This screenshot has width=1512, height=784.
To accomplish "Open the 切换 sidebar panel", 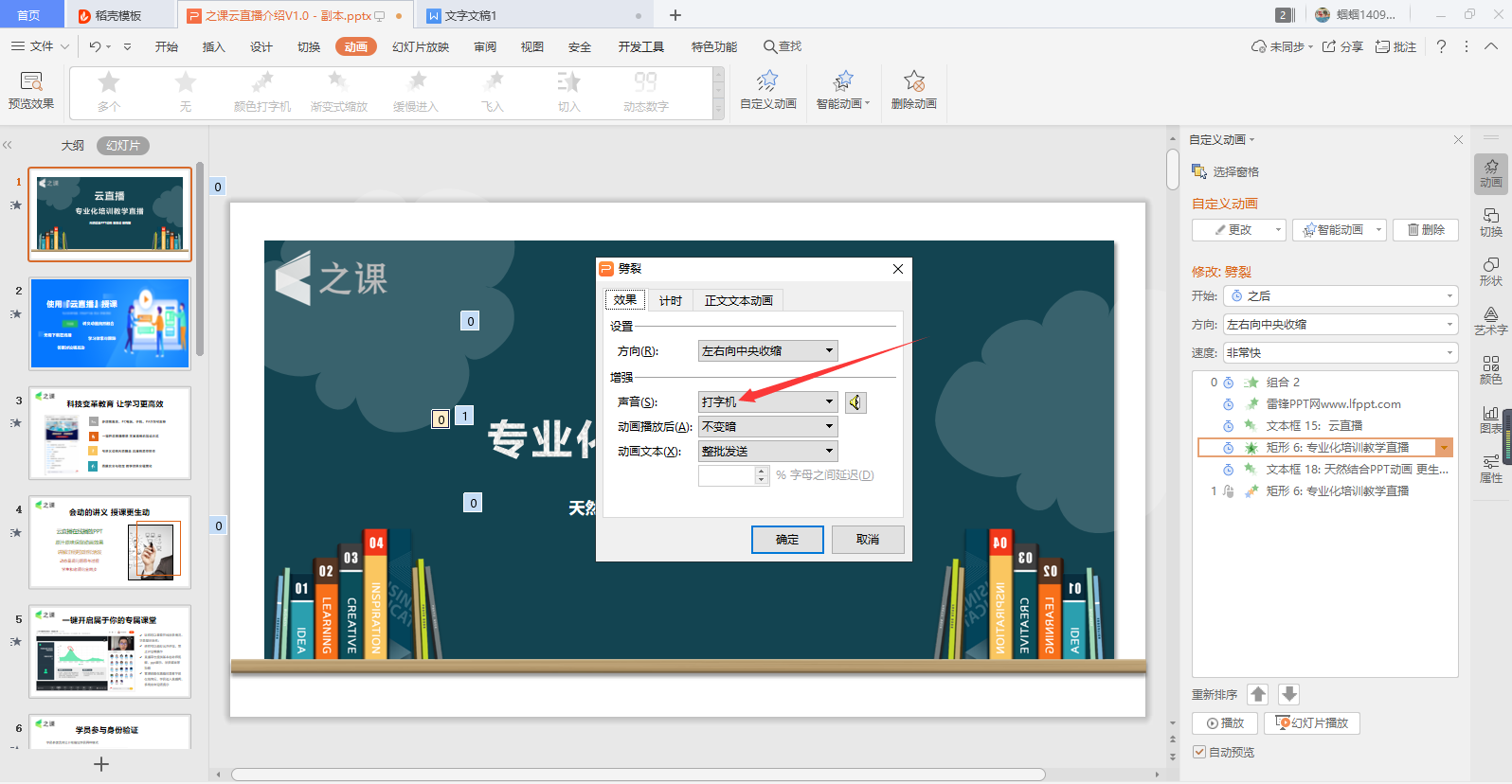I will [1491, 223].
